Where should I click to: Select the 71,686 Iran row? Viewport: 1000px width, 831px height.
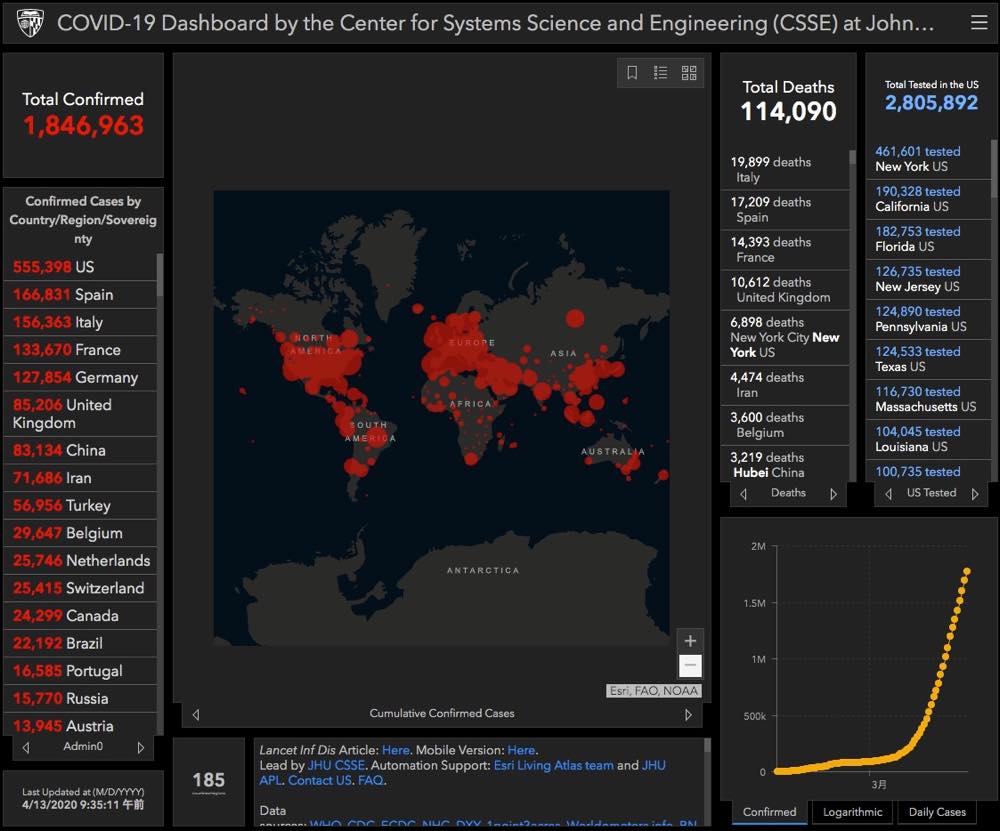pos(80,478)
